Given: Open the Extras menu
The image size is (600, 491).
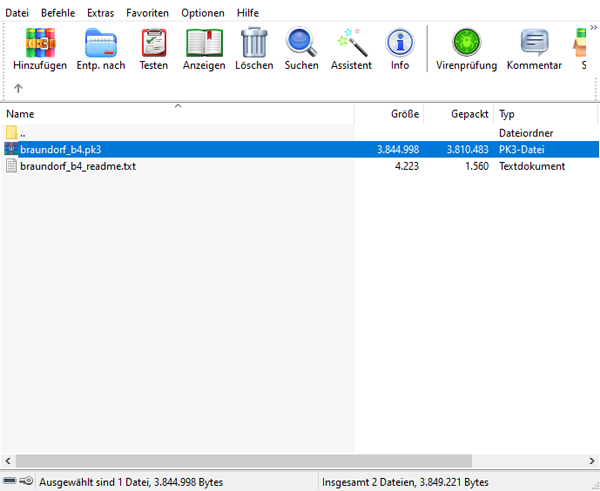Looking at the screenshot, I should (x=100, y=13).
